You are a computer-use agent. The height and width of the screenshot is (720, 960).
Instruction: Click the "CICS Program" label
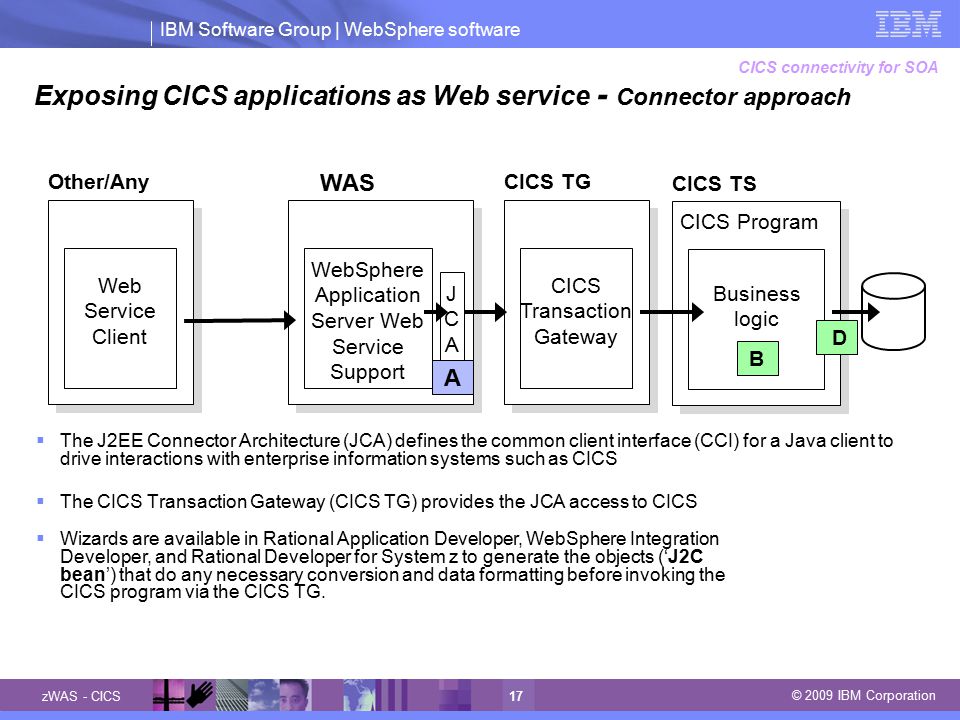click(x=749, y=222)
